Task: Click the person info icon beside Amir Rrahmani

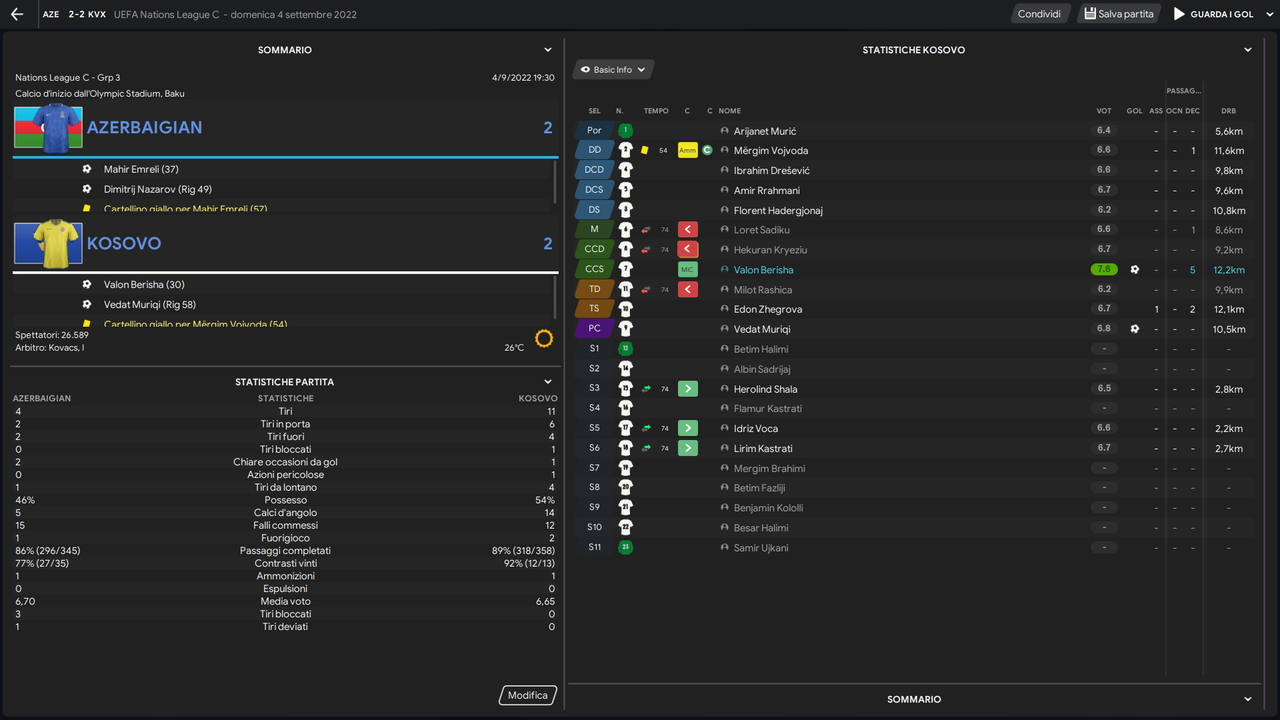Action: click(725, 190)
